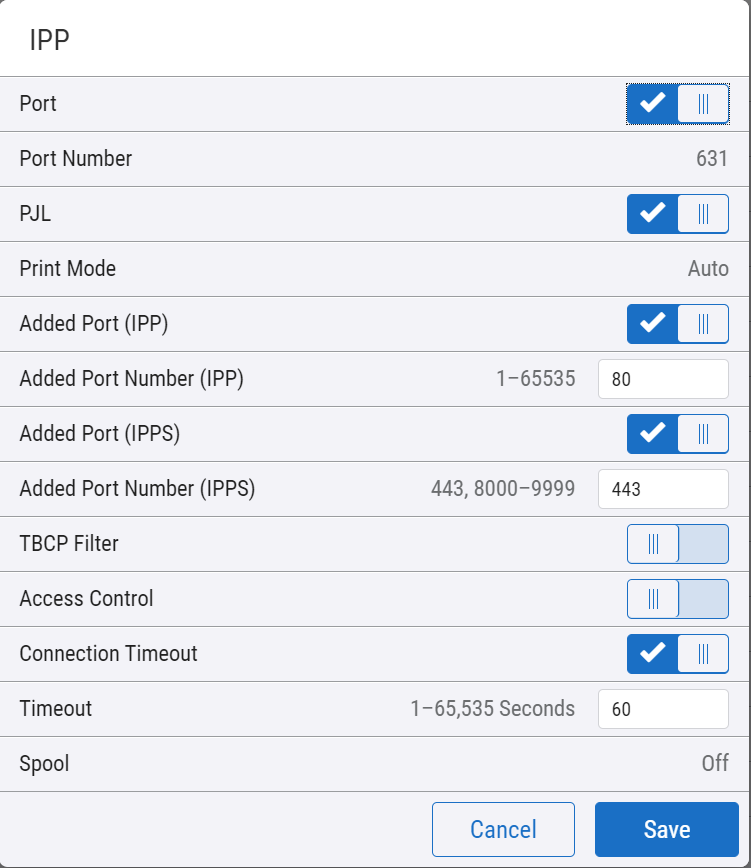
Task: Disable the Connection Timeout toggle
Action: [x=677, y=653]
